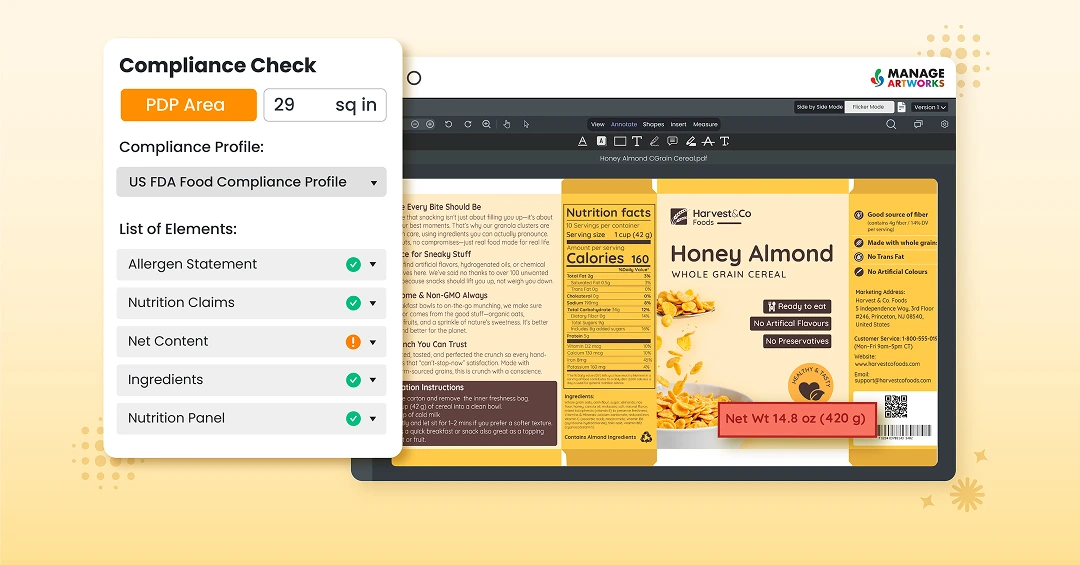Open the comments panel icon
The height and width of the screenshot is (565, 1080).
(x=918, y=125)
